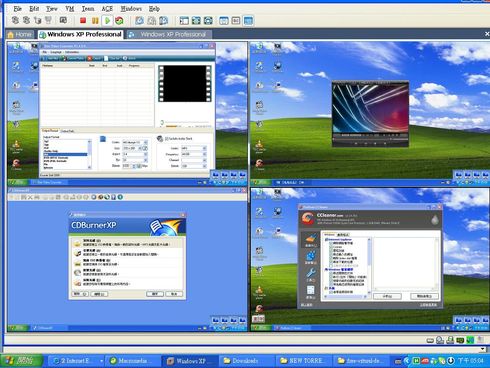Viewport: 490px width, 368px height.
Task: Open the audio Codec dropdown
Action: (x=204, y=148)
